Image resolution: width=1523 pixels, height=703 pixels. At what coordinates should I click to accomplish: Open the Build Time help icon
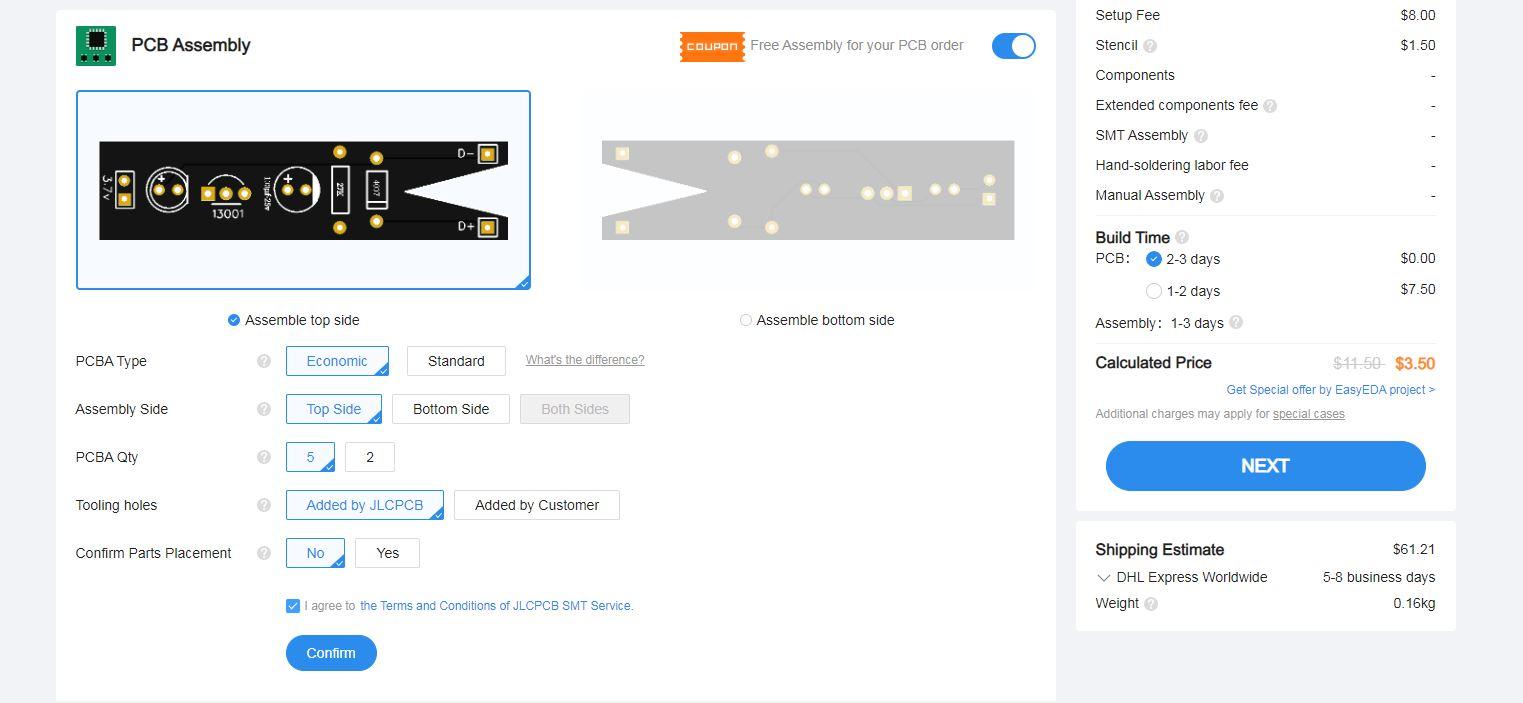tap(1182, 238)
